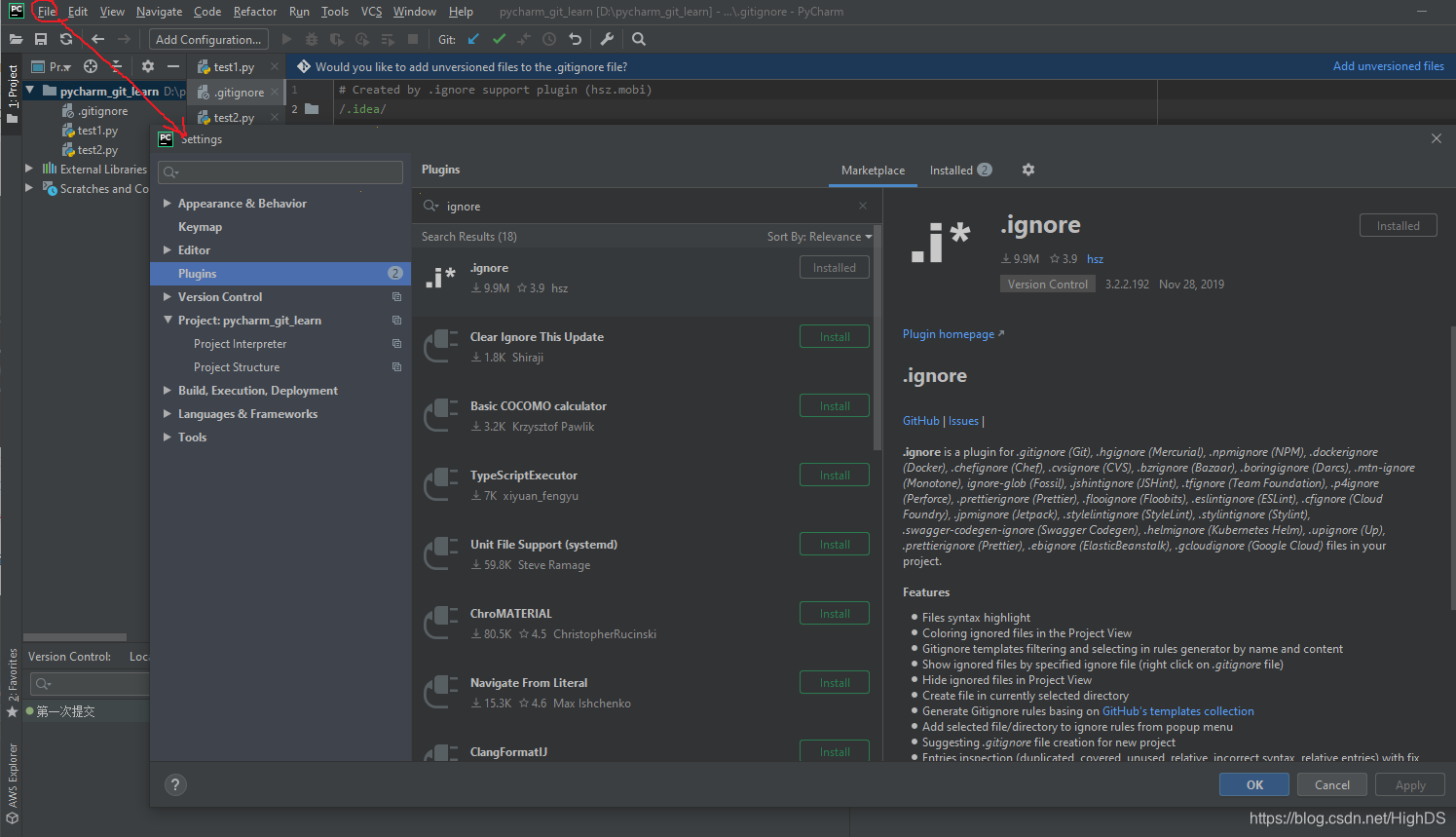Open the Issues link in plugin description

point(963,421)
